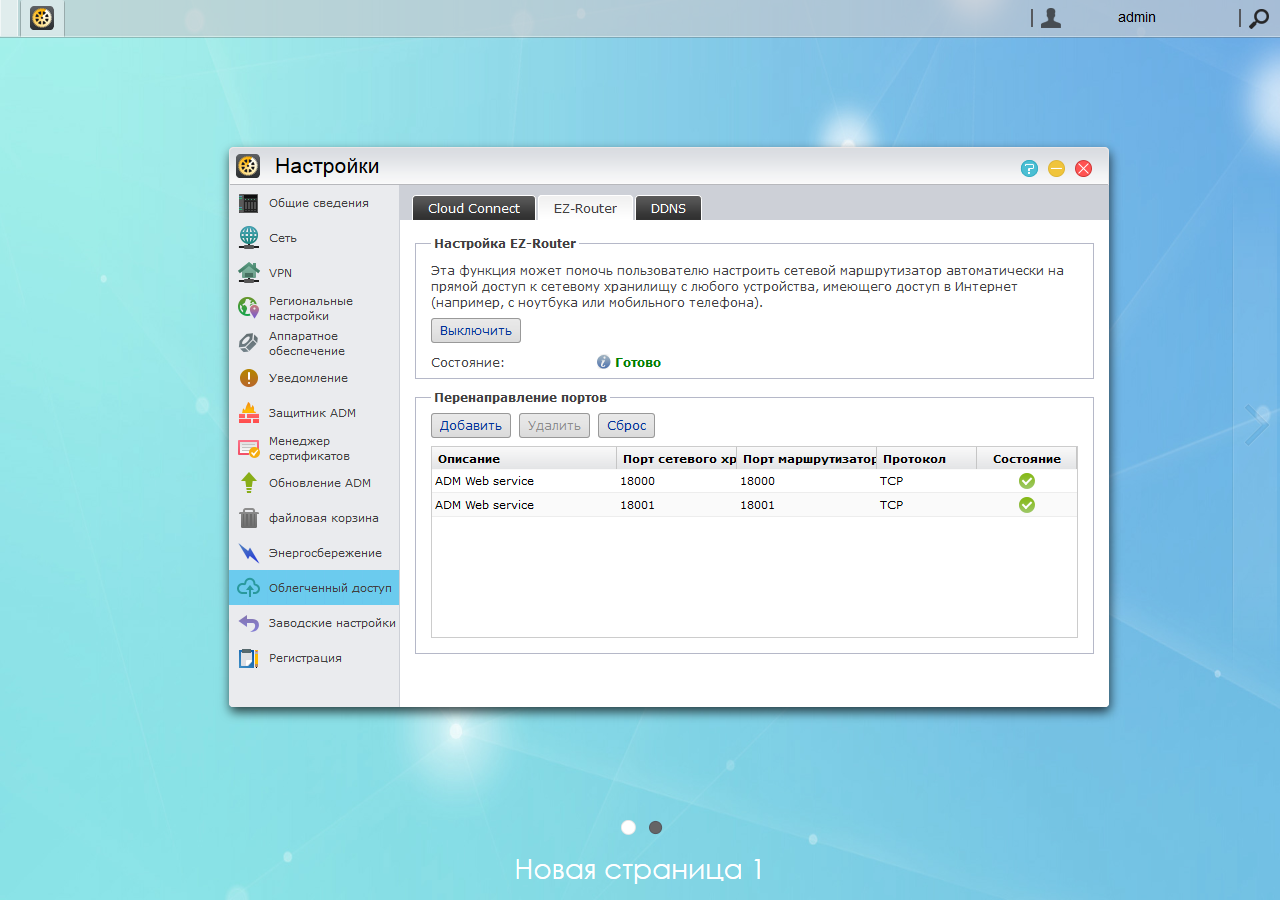The width and height of the screenshot is (1280, 900).
Task: Sort by the Описание column header
Action: pos(524,458)
